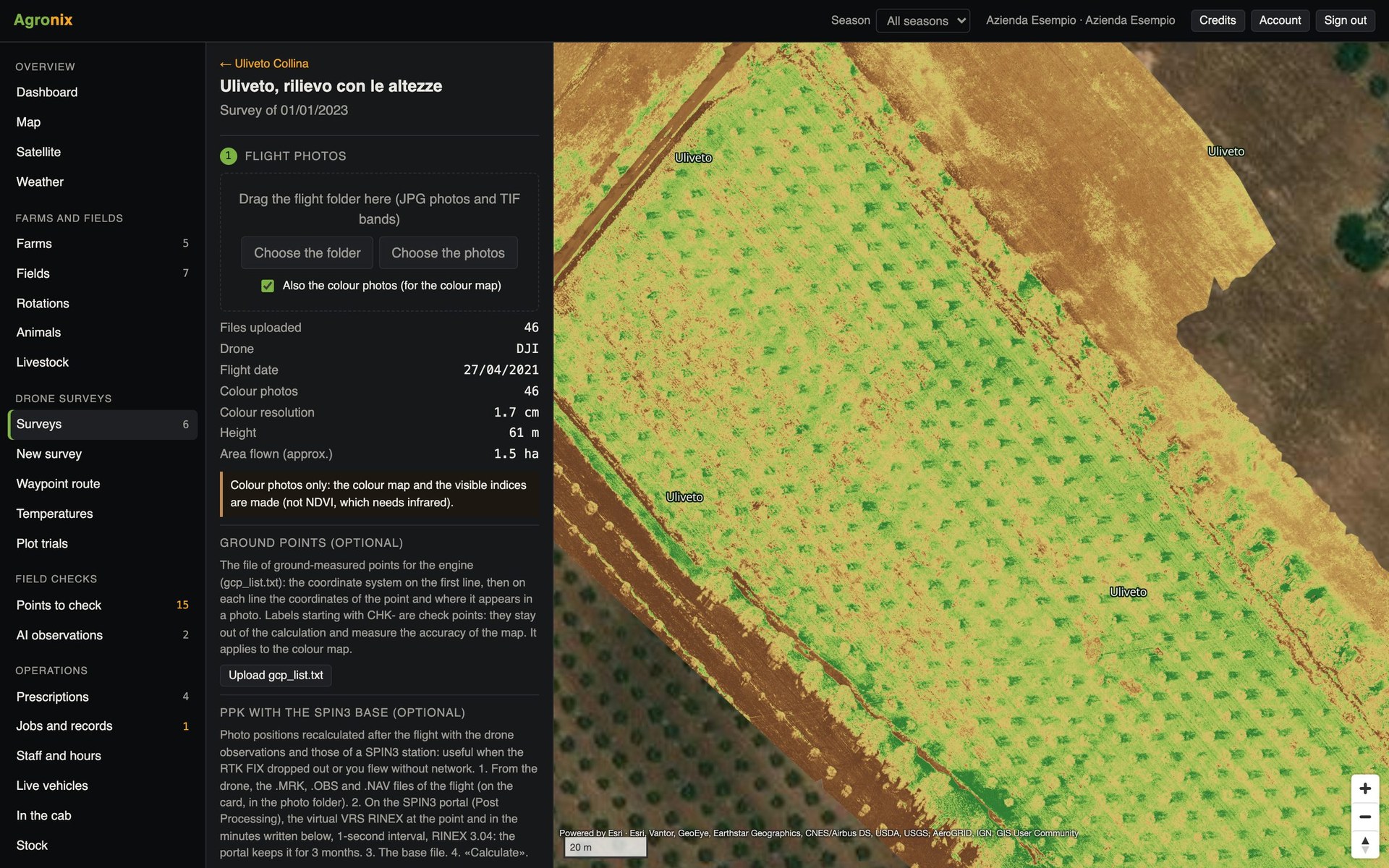Viewport: 1389px width, 868px height.
Task: Toggle the colour photos checkbox
Action: point(268,286)
